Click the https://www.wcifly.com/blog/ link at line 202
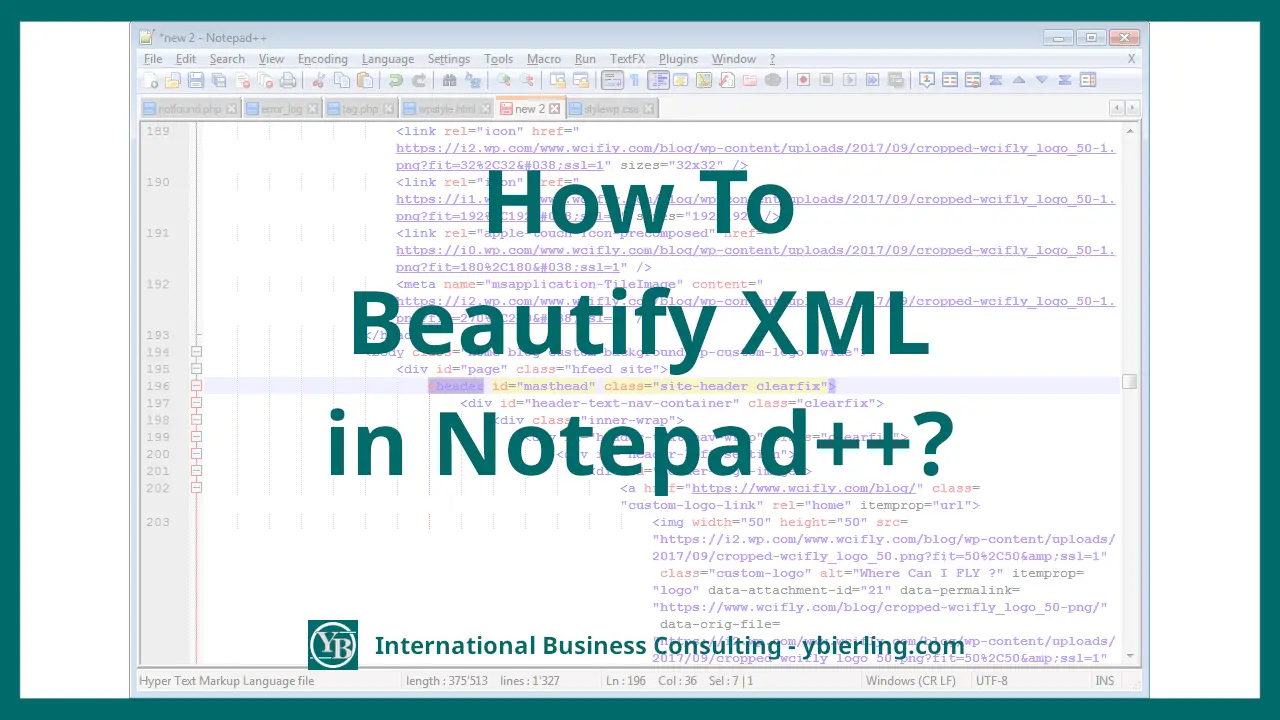The width and height of the screenshot is (1280, 720). click(805, 488)
